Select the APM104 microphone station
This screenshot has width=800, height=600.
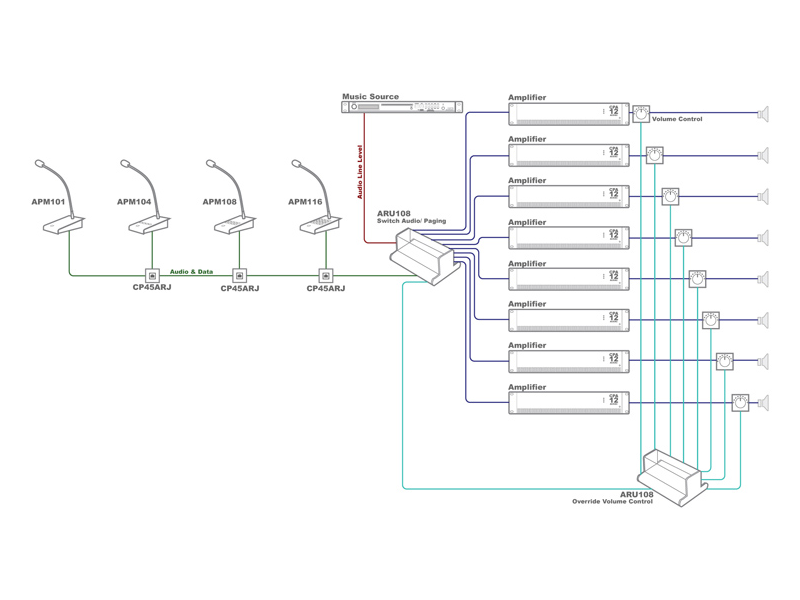pos(152,222)
